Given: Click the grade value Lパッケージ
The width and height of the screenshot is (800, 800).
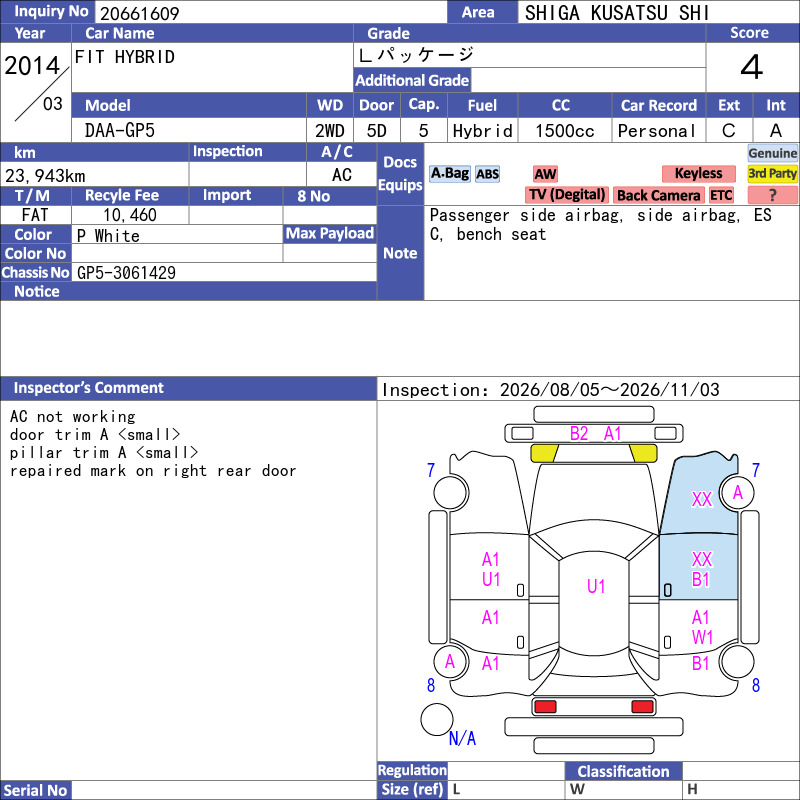Looking at the screenshot, I should [x=416, y=55].
